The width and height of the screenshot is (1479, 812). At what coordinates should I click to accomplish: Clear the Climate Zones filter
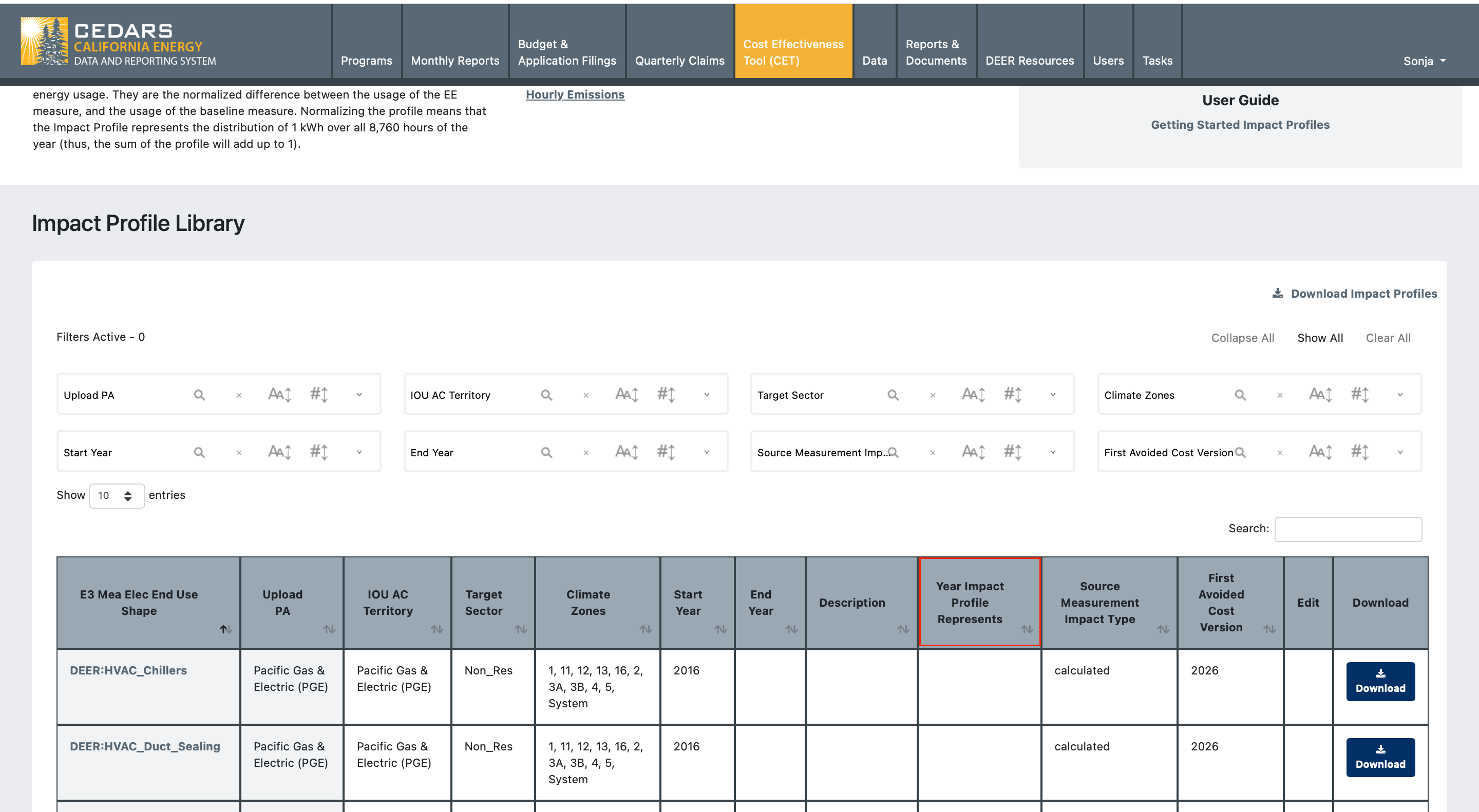coord(1280,395)
